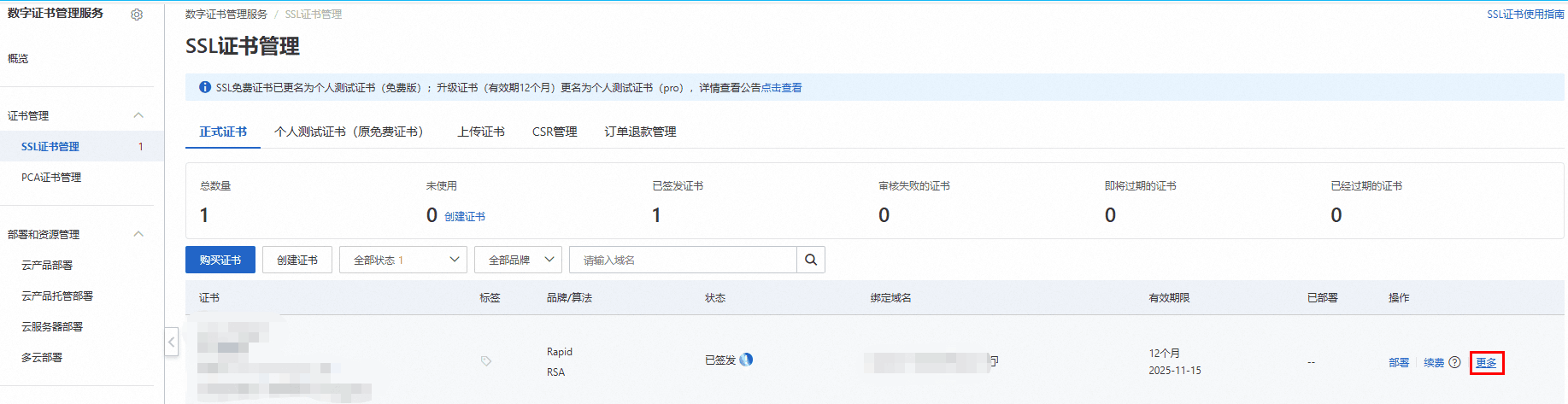Switch to the 上传证书 tab

(481, 132)
